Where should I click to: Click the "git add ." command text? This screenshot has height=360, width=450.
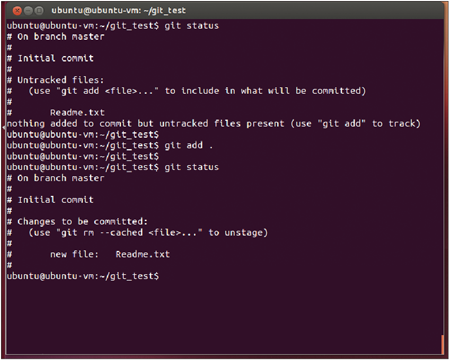189,145
